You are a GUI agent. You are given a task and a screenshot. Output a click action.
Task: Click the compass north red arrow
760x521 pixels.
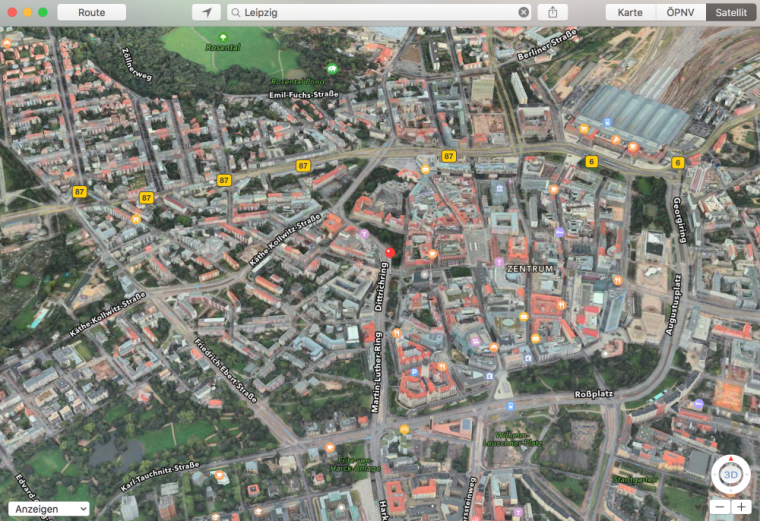(x=730, y=459)
